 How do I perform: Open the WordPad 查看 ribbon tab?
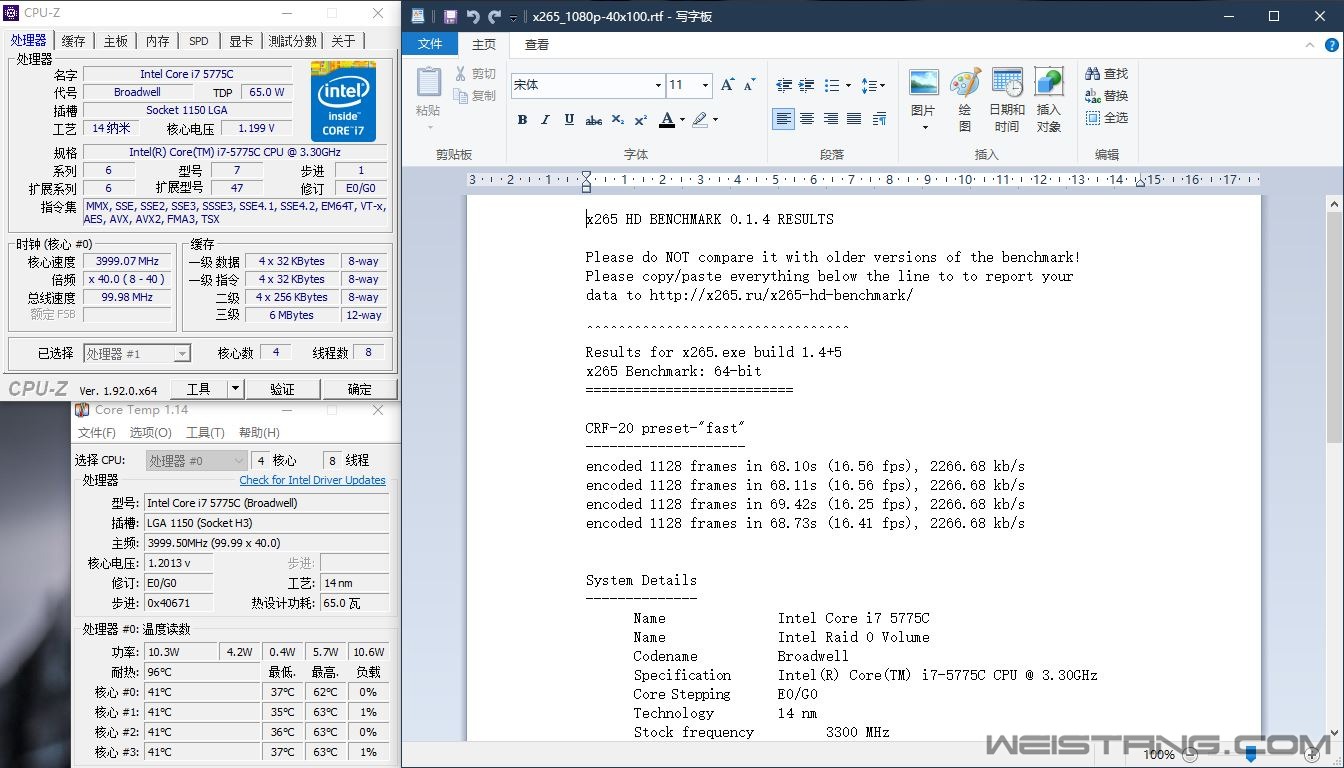point(537,45)
